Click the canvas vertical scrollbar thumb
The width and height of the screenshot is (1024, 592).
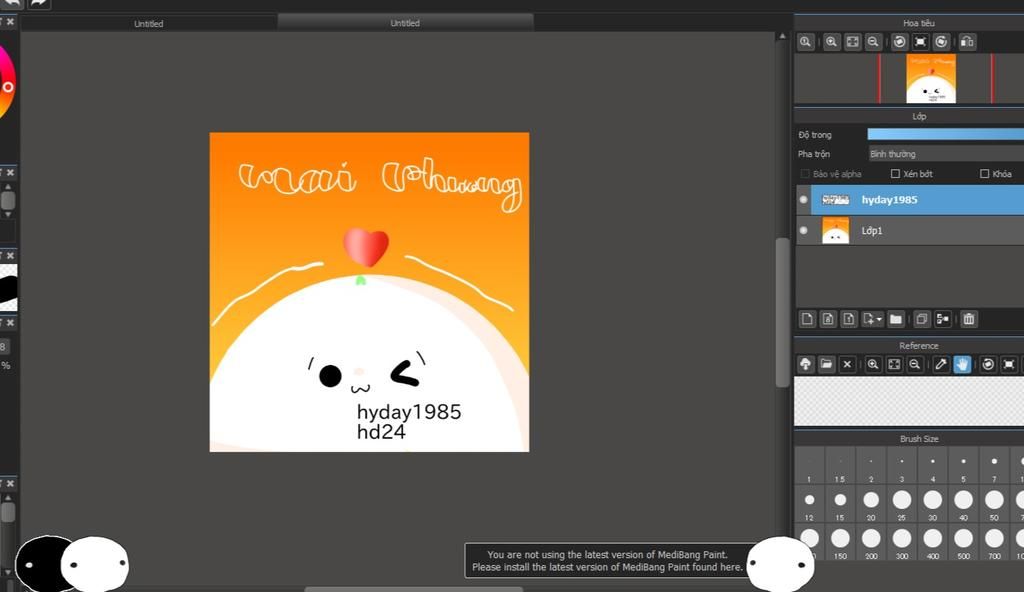coord(782,312)
